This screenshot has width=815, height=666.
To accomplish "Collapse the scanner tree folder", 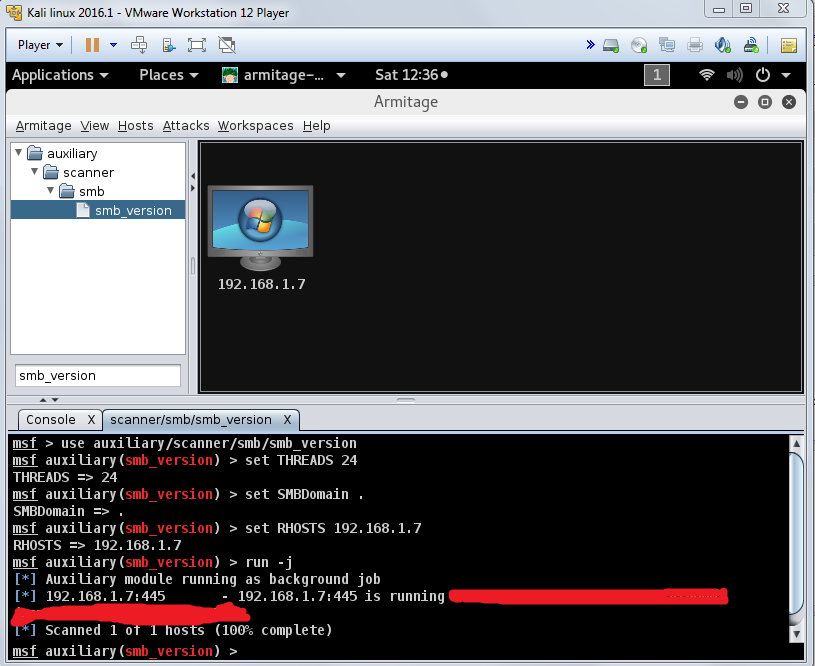I will [34, 172].
